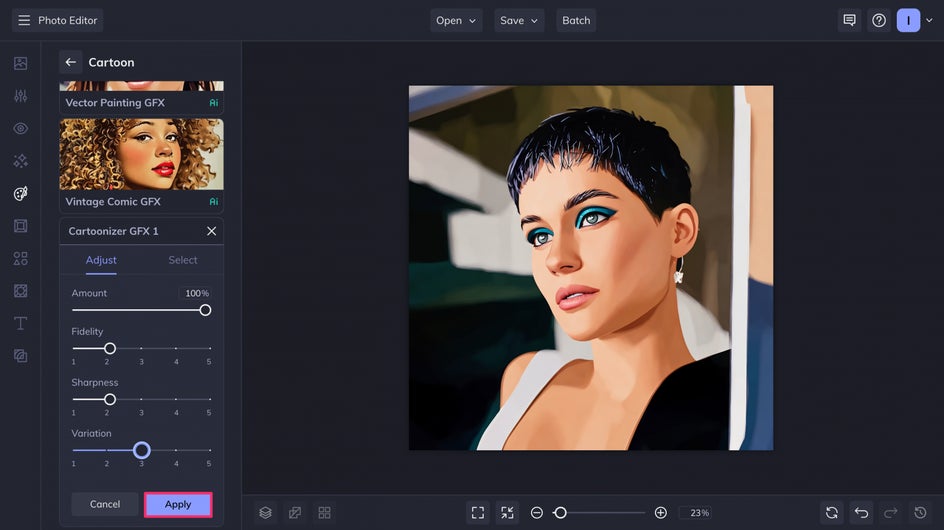Screen dimensions: 944x530
Task: Open the Overlays sidebar icon
Action: coord(20,291)
